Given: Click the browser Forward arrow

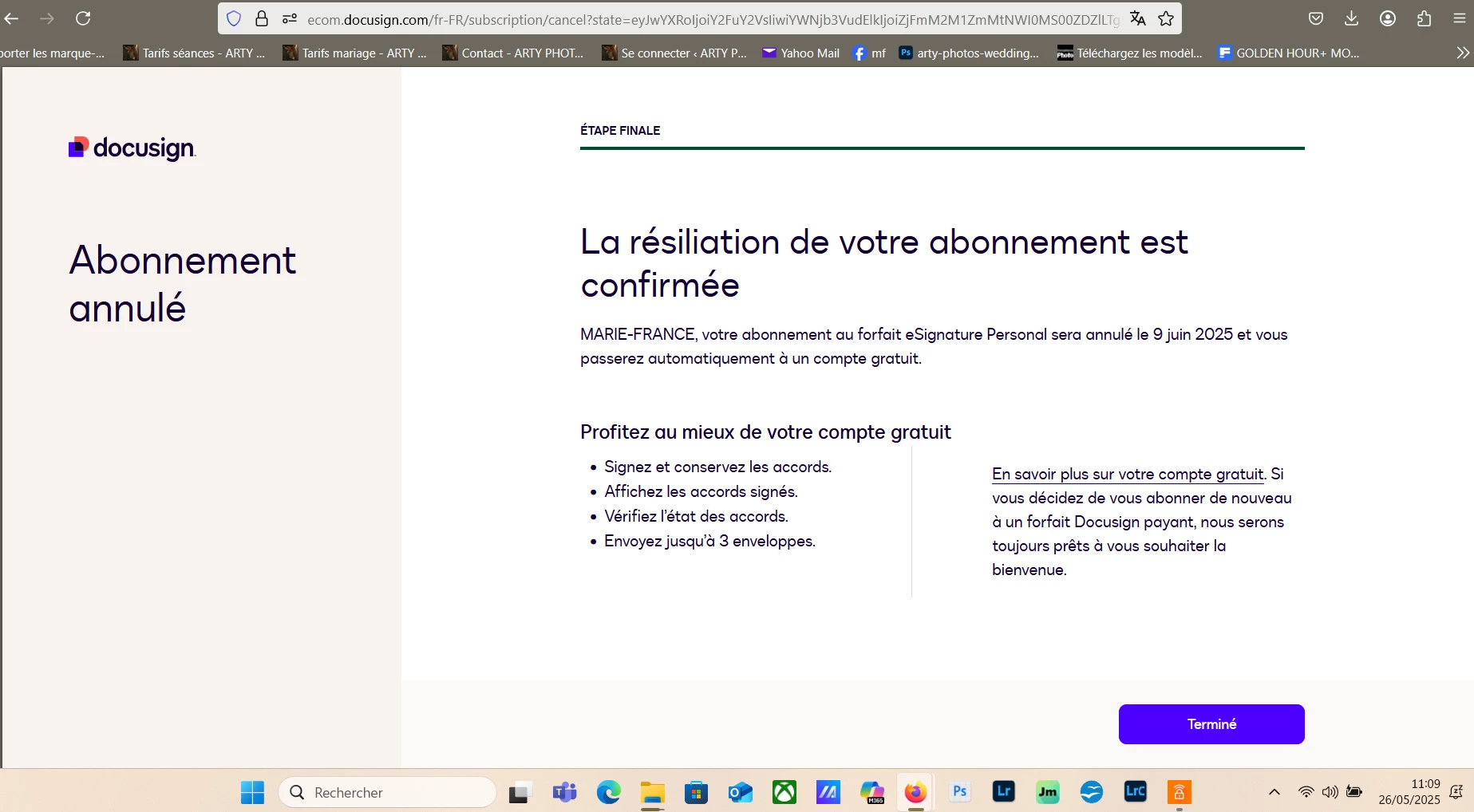Looking at the screenshot, I should point(47,18).
